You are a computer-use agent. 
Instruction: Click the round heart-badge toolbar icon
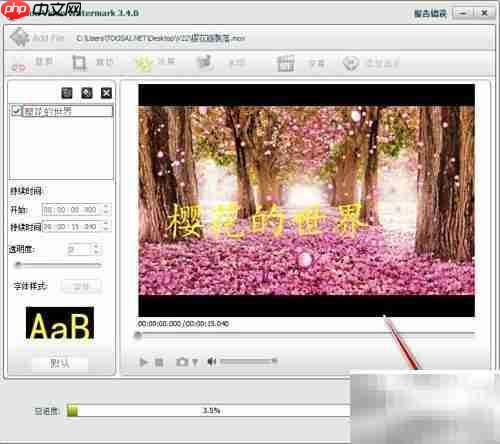point(351,63)
